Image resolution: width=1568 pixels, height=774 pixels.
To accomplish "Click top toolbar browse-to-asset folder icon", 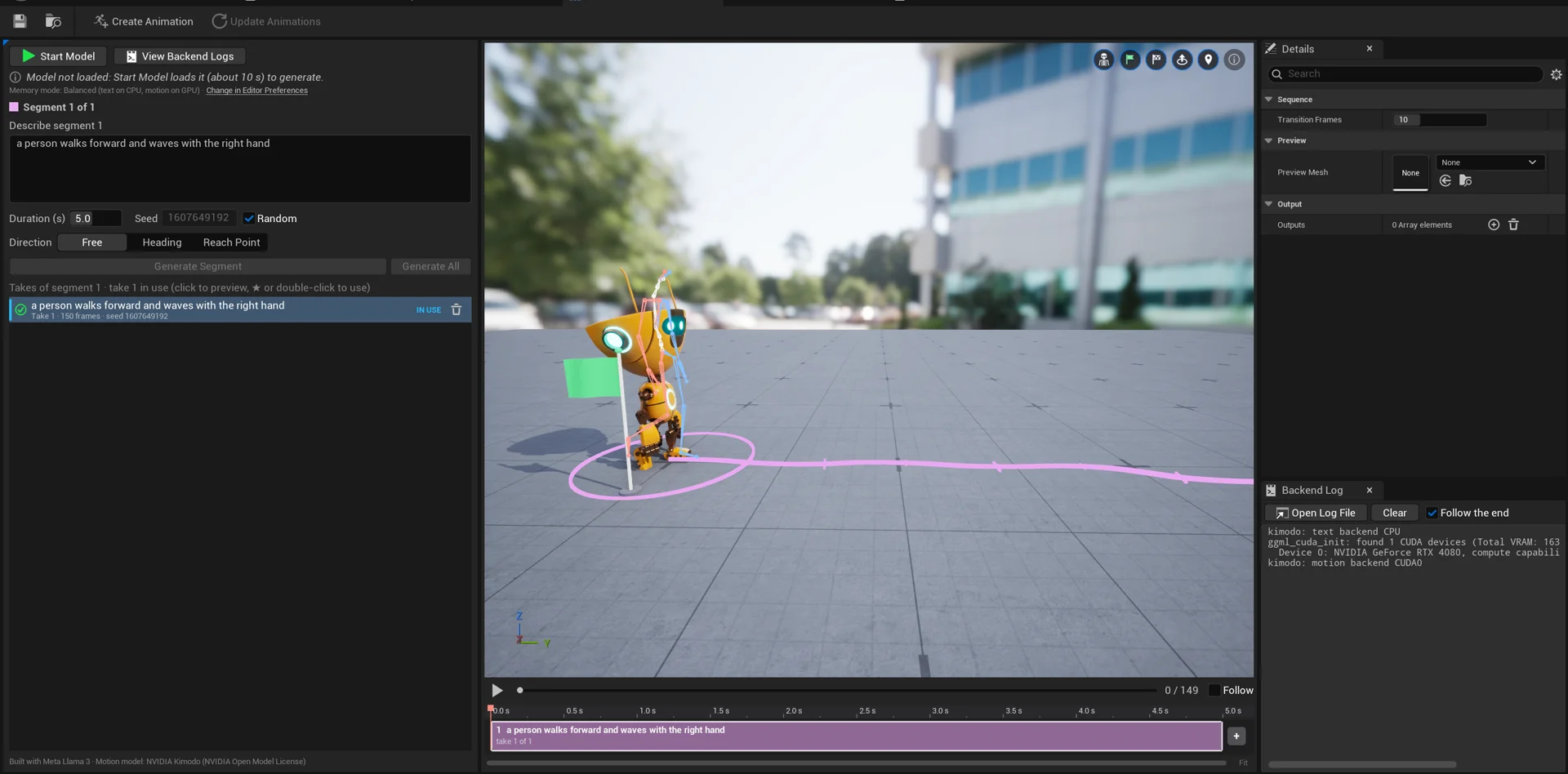I will tap(53, 21).
